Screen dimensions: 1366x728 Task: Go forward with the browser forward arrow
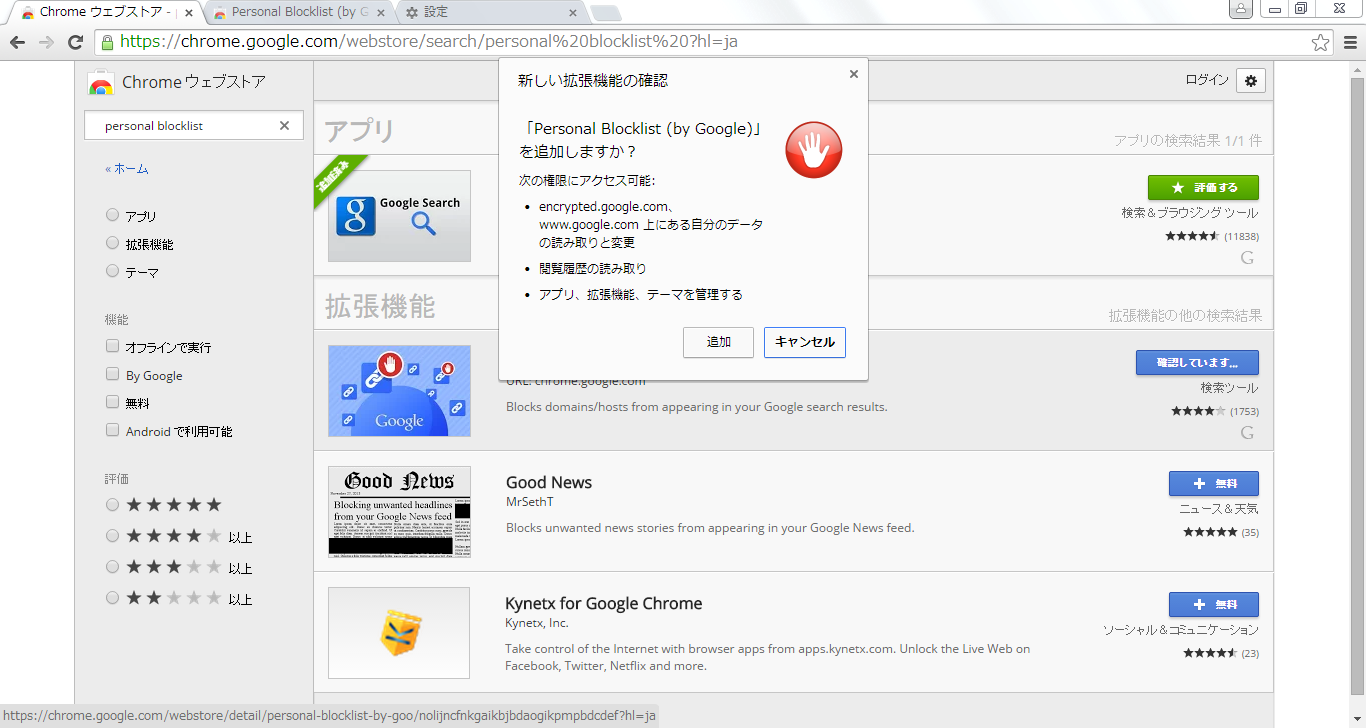tap(46, 42)
